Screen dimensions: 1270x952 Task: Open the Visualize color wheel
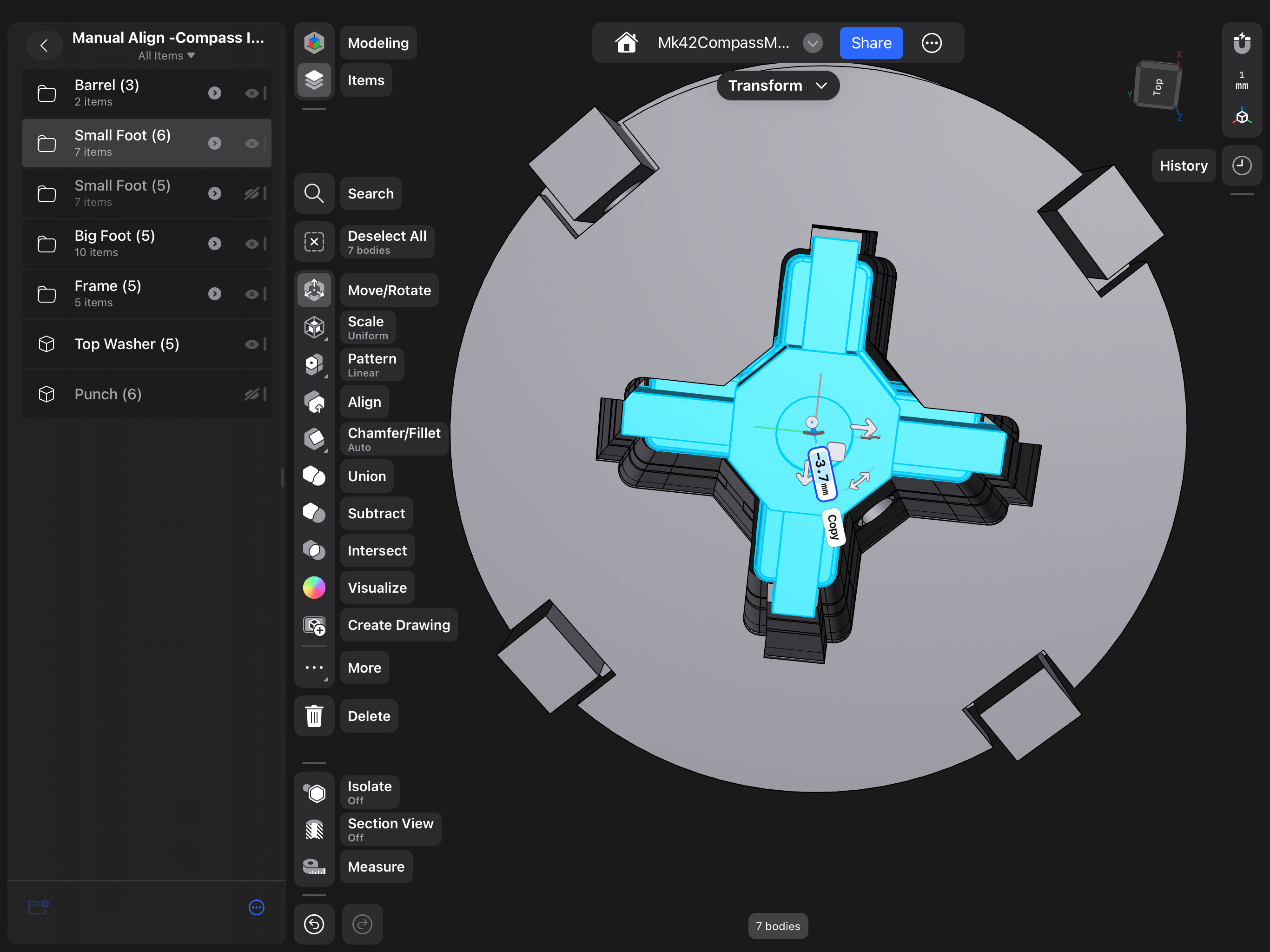[x=314, y=588]
